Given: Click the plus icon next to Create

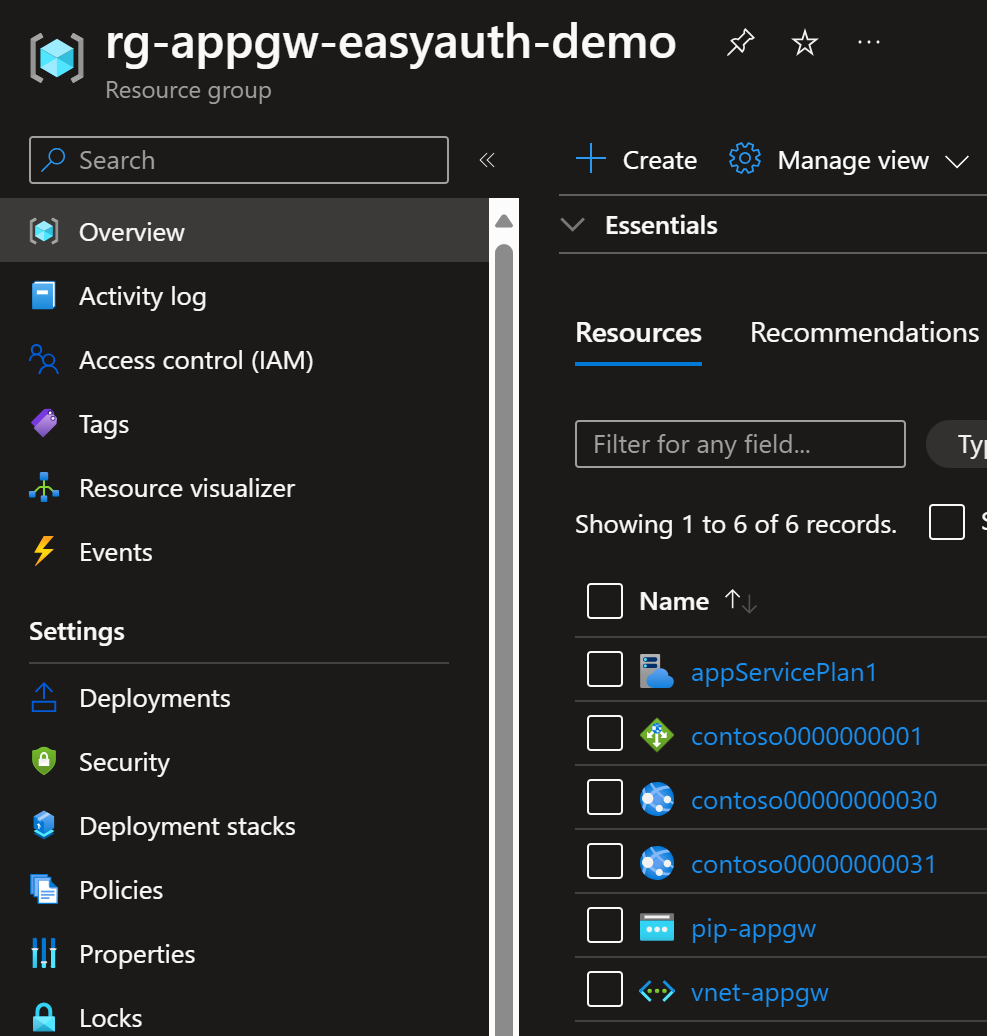Looking at the screenshot, I should [591, 159].
